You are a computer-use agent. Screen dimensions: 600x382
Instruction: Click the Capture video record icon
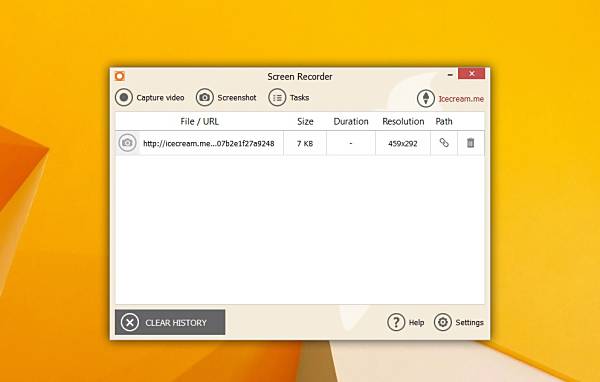point(124,98)
